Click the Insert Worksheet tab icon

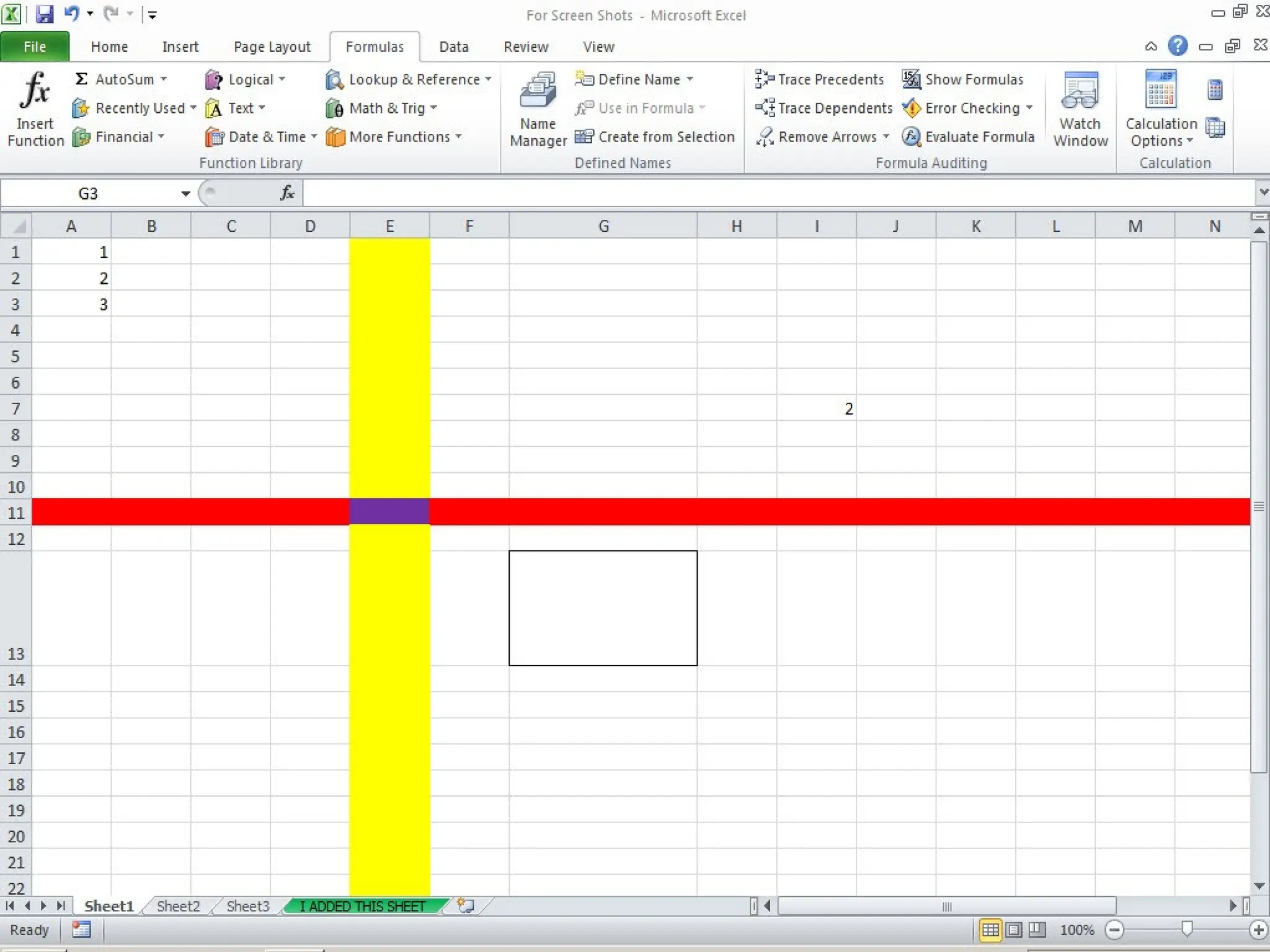465,906
